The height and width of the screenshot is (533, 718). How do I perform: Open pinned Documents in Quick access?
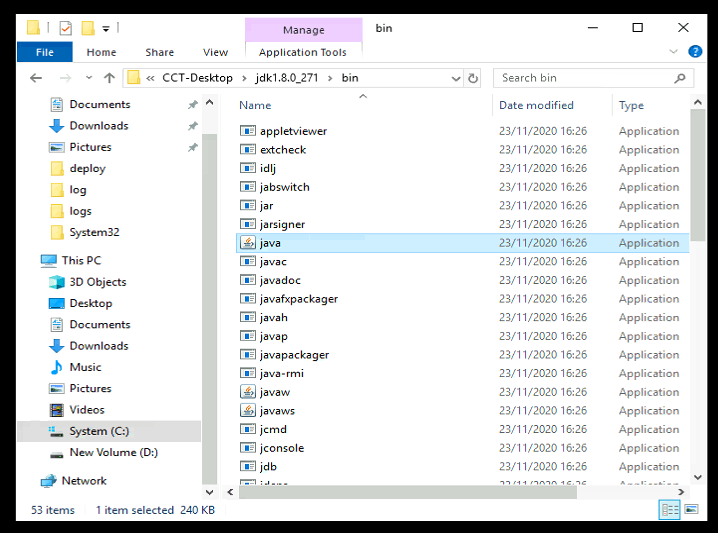tap(100, 104)
